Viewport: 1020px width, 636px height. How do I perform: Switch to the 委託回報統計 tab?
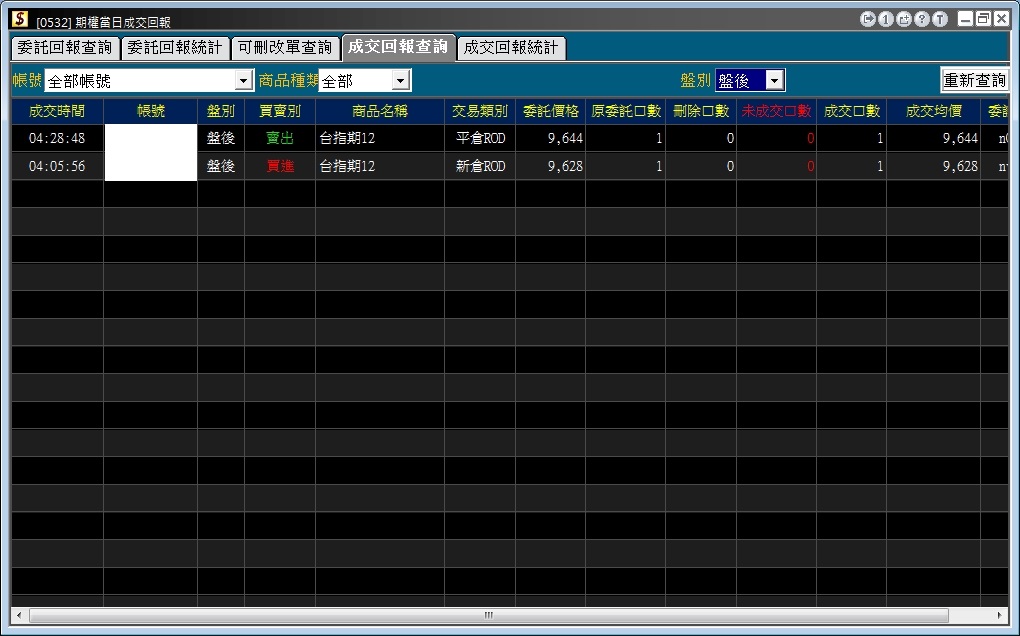tap(175, 47)
